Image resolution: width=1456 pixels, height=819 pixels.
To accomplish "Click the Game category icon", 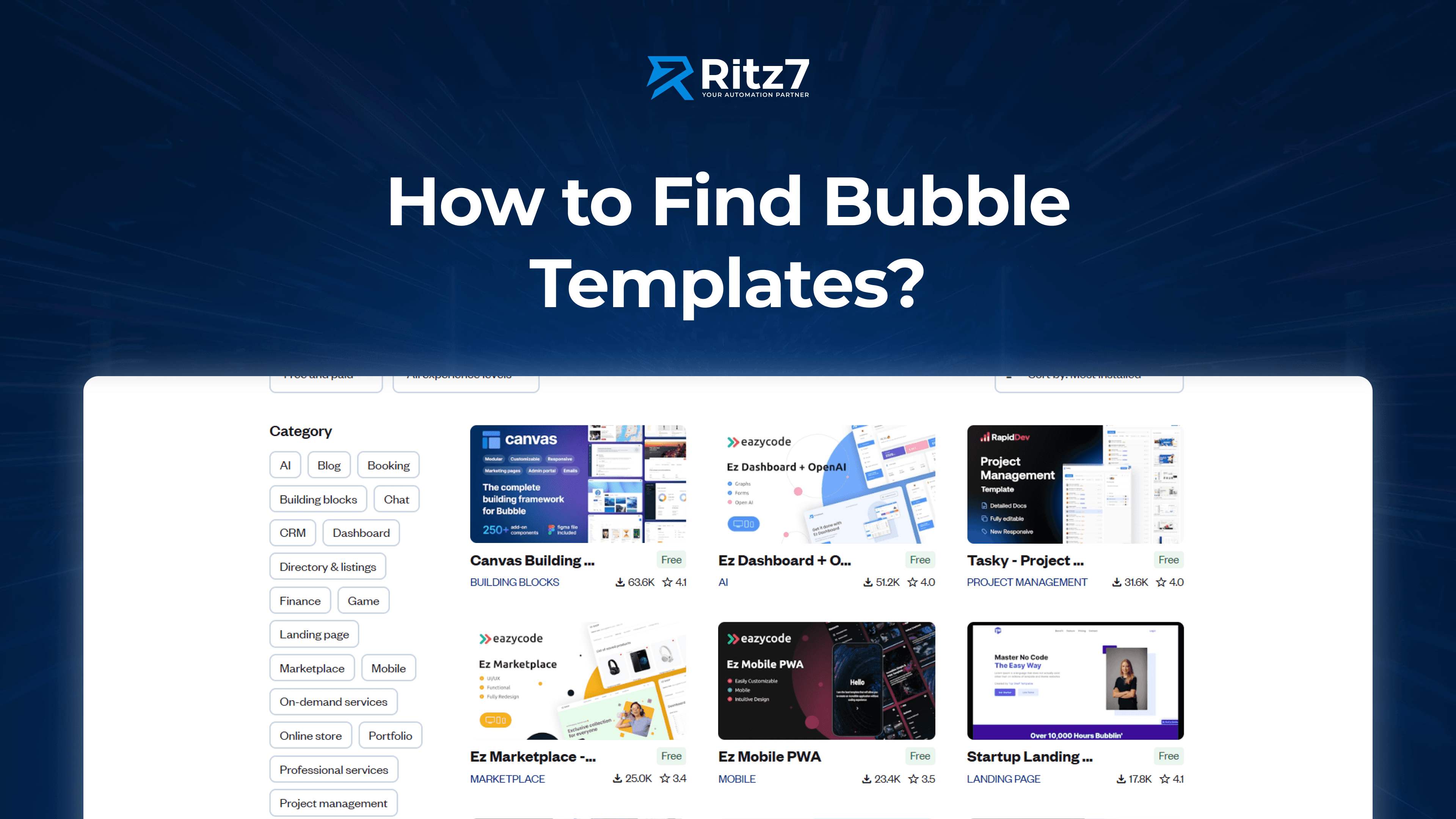I will point(362,600).
